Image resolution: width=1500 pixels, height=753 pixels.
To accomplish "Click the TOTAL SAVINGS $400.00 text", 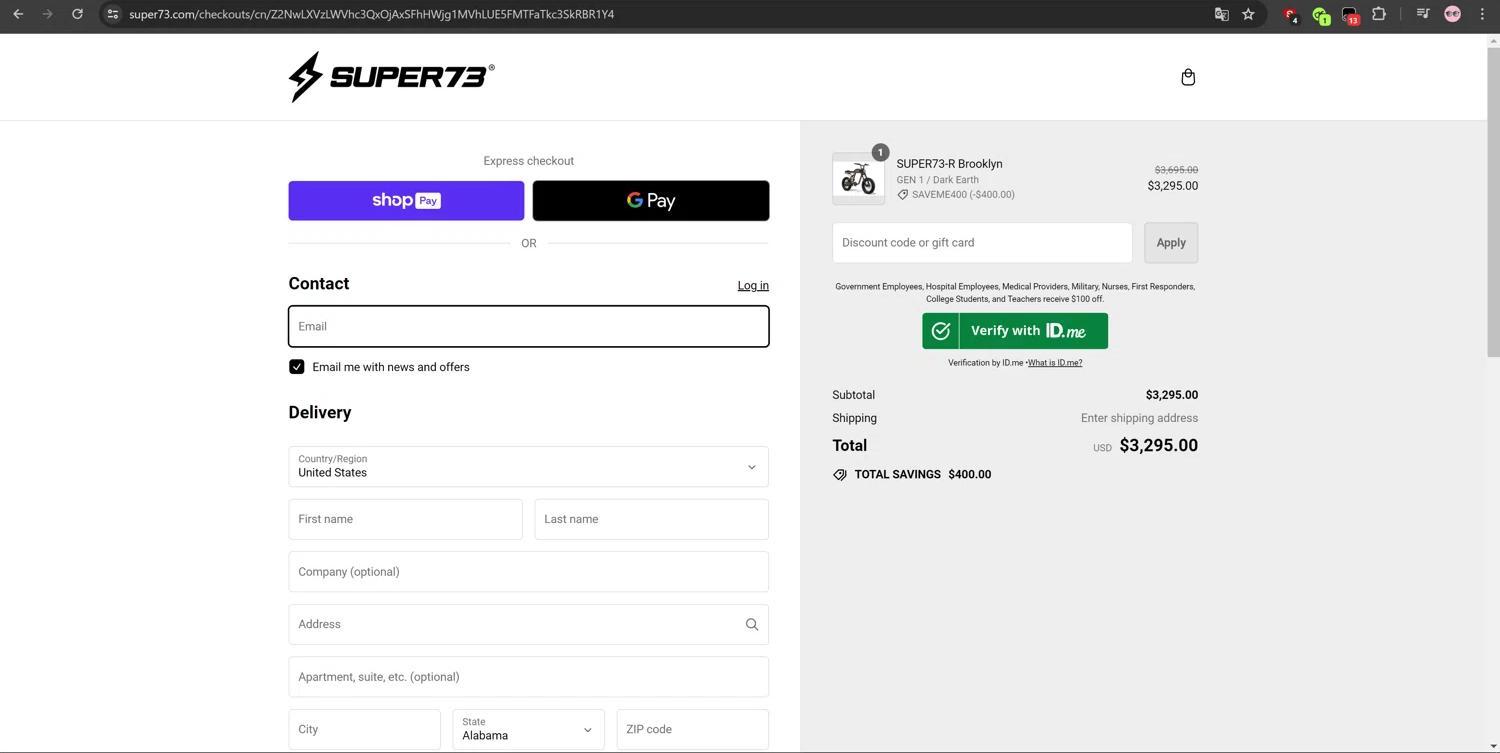I will coord(923,475).
